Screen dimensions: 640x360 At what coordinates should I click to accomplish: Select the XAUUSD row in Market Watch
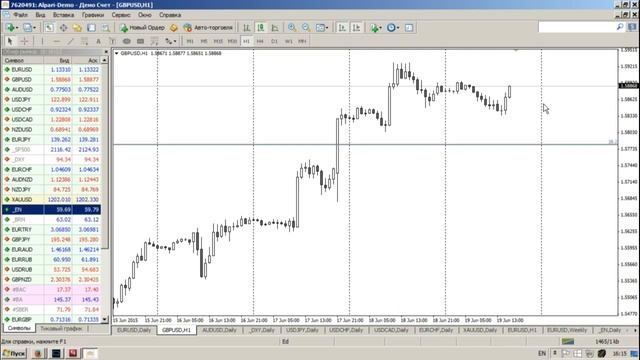pos(51,200)
